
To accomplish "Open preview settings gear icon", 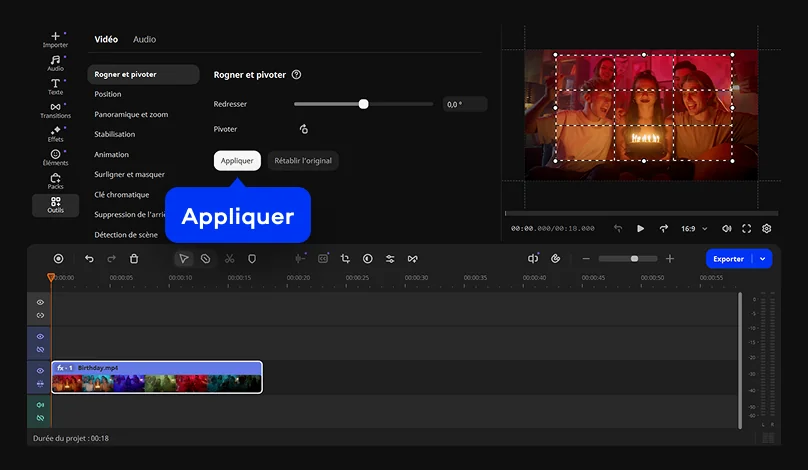I will coord(767,228).
